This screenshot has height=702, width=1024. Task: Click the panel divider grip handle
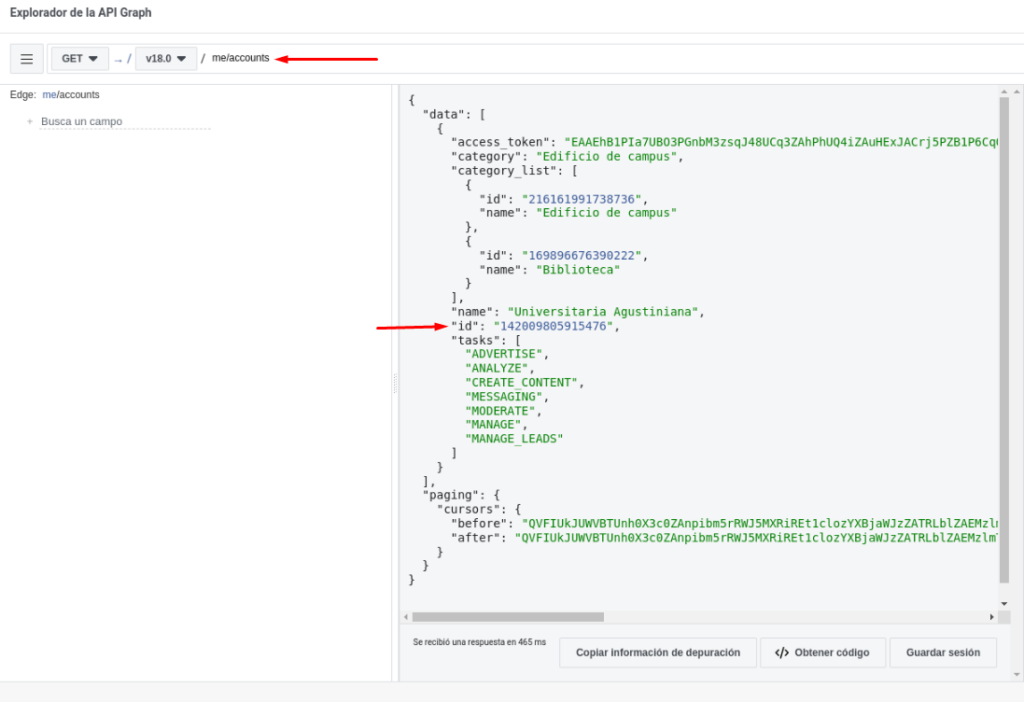(x=395, y=383)
